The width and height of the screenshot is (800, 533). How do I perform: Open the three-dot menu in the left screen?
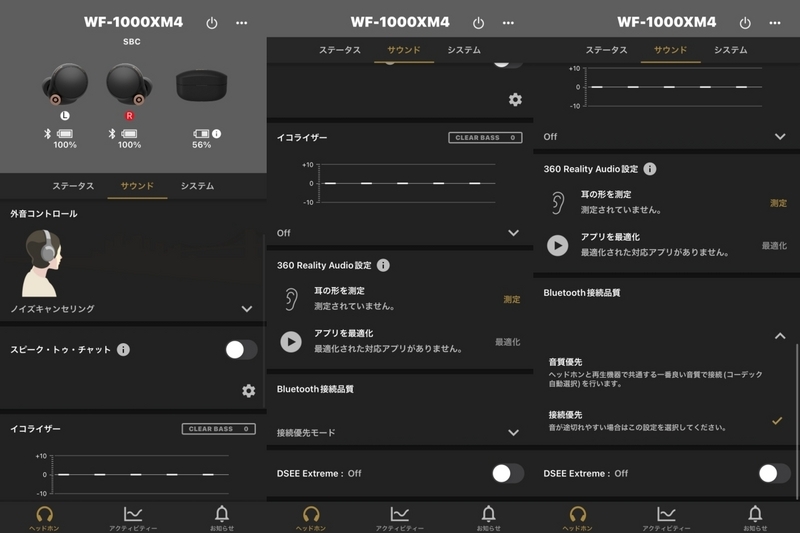(x=241, y=23)
